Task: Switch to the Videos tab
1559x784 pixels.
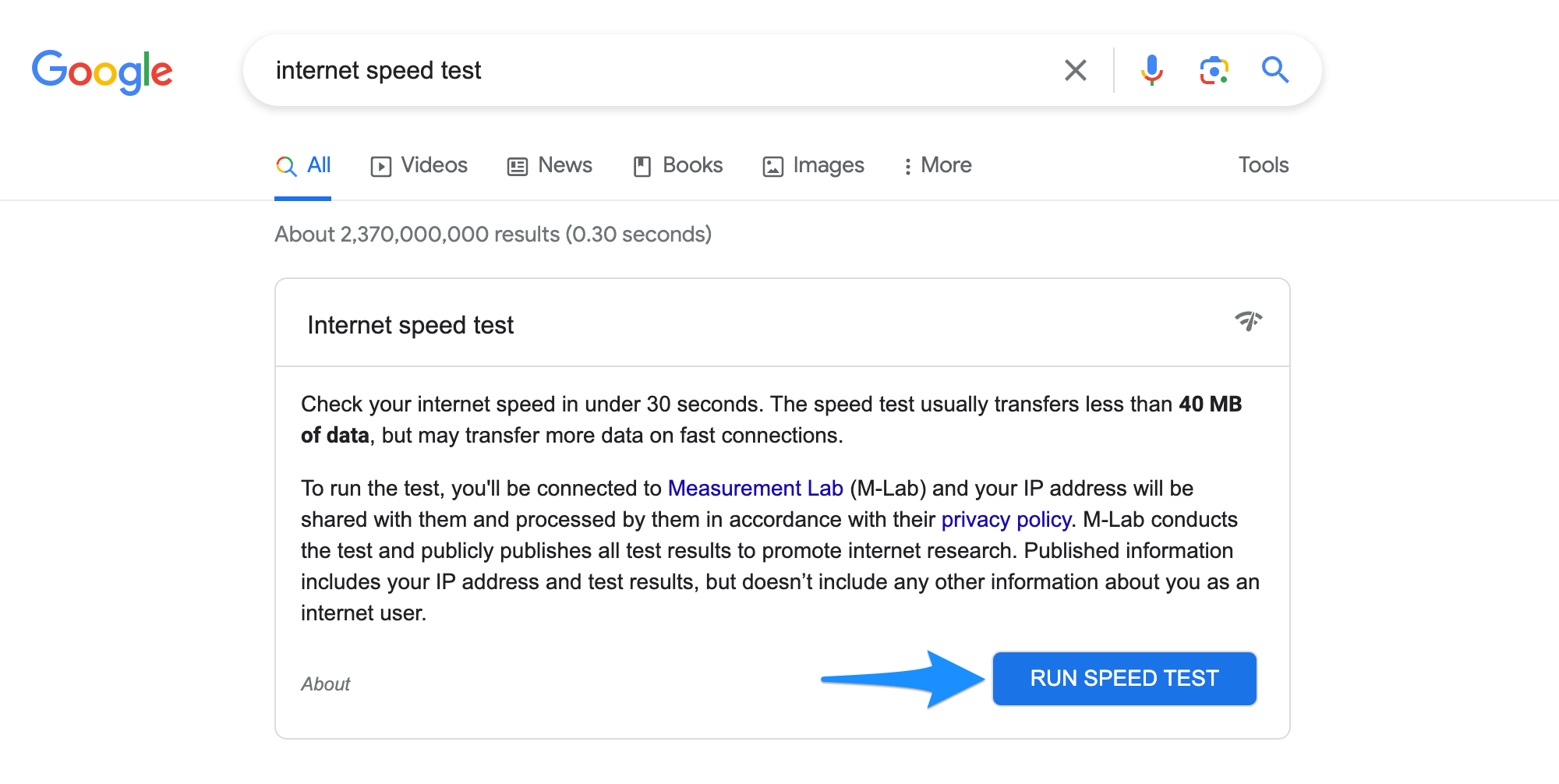Action: click(433, 165)
